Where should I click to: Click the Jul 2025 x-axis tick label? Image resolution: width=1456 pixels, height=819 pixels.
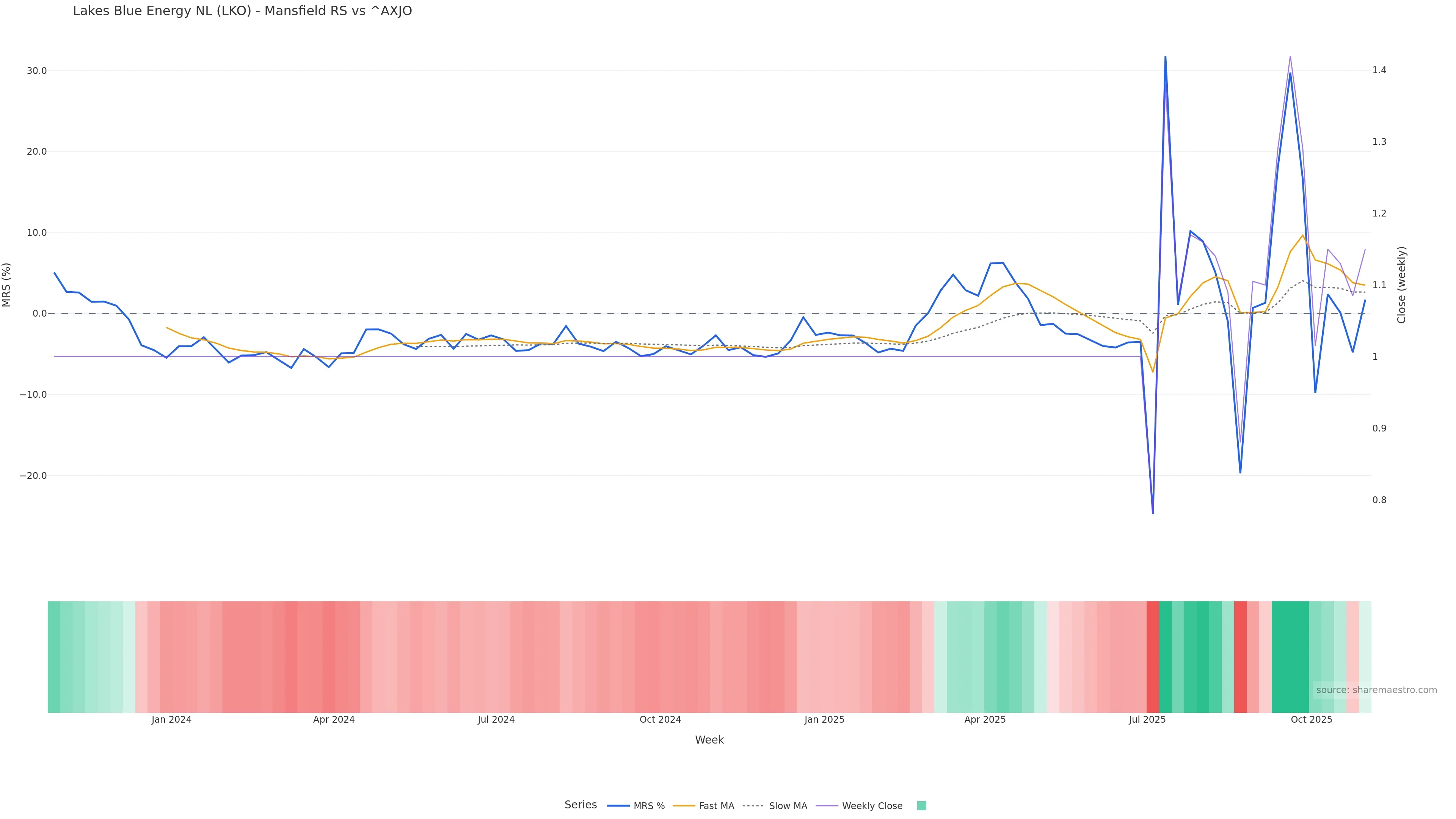[x=1147, y=720]
